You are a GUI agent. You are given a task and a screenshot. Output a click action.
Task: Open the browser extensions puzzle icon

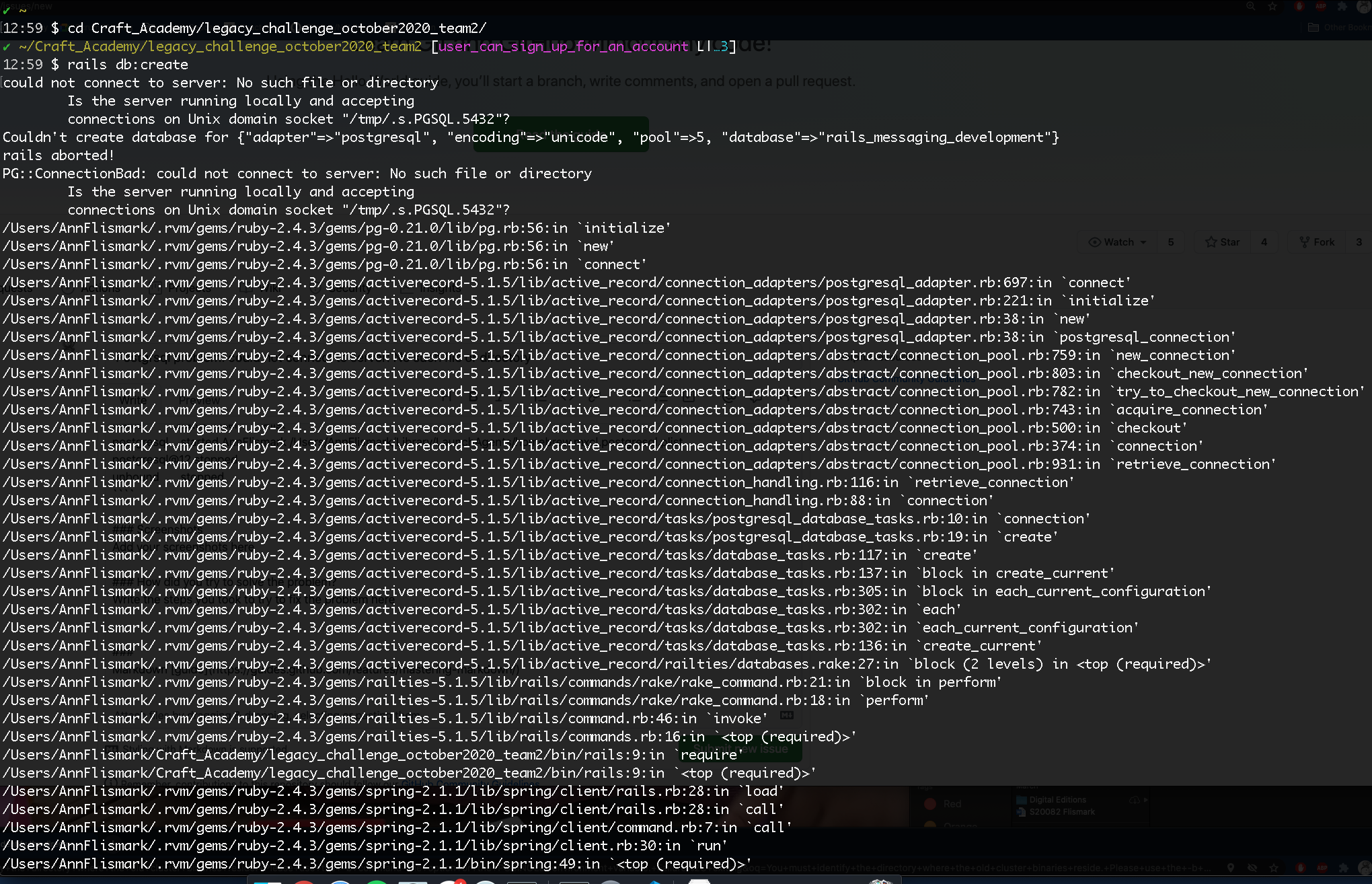coord(1342,6)
